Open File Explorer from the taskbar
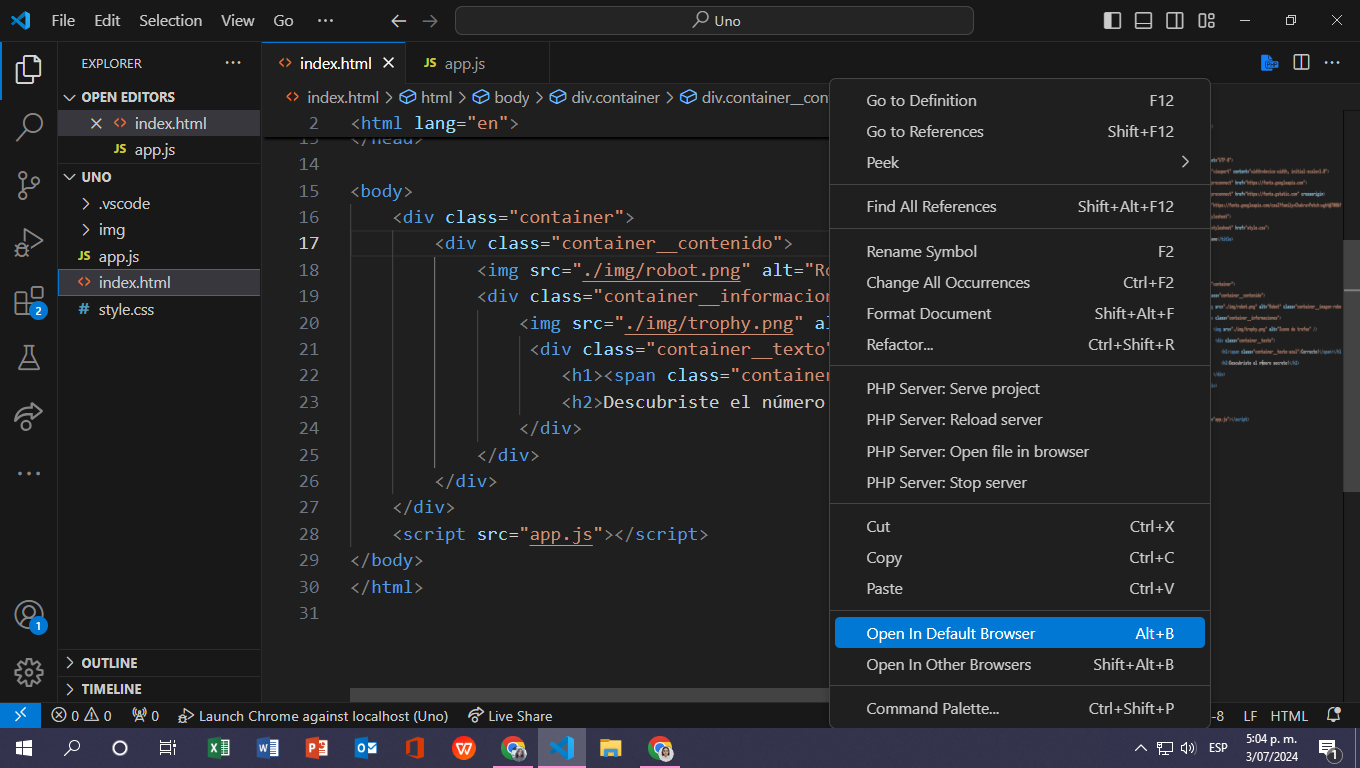Viewport: 1360px width, 768px height. pyautogui.click(x=610, y=747)
